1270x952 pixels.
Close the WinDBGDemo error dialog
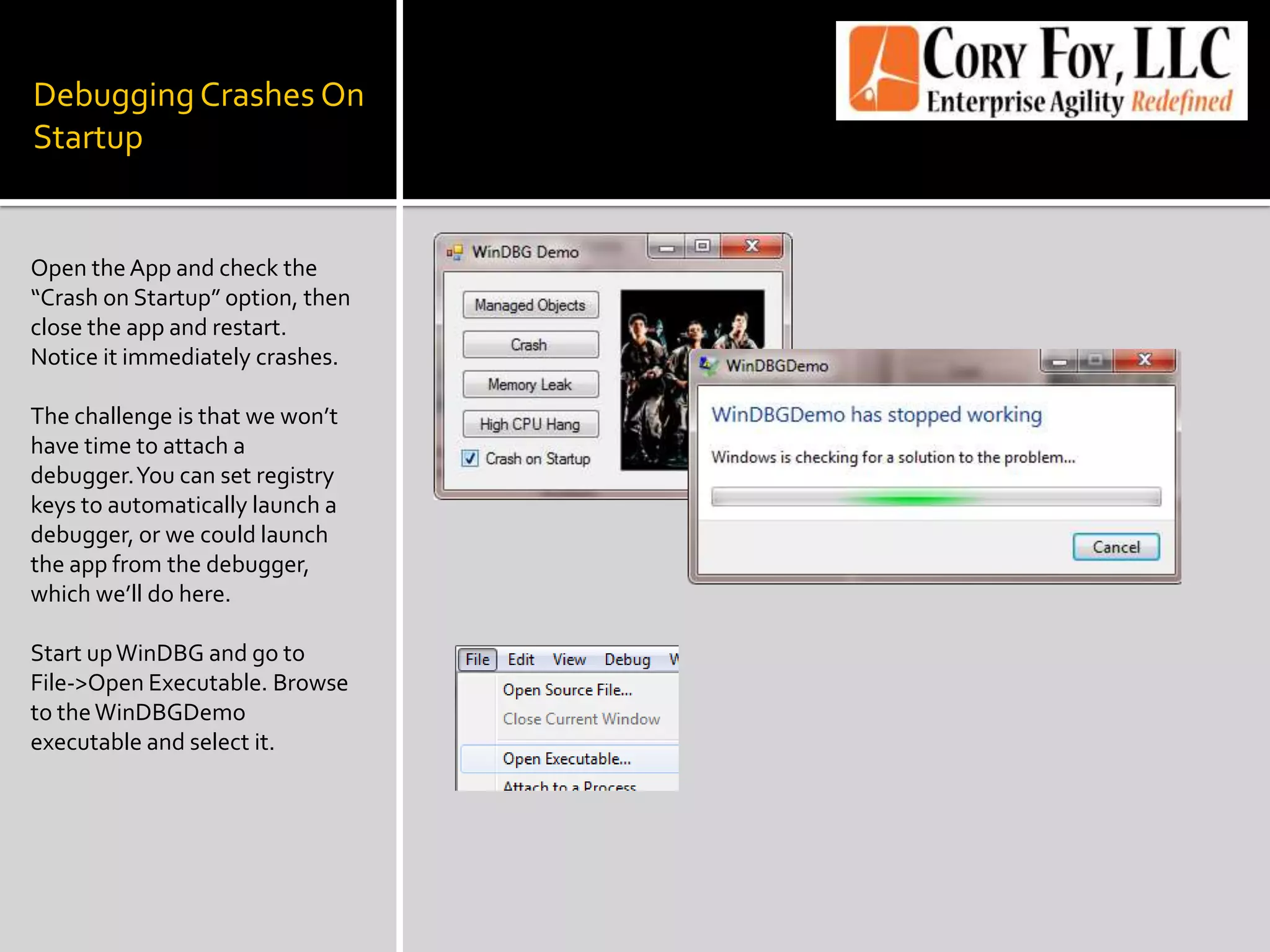(x=1145, y=360)
